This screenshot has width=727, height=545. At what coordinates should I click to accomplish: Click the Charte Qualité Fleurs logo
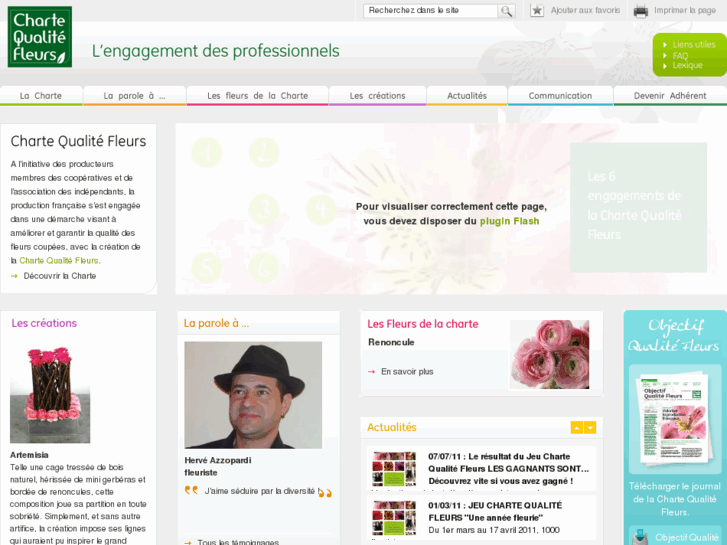click(x=40, y=37)
